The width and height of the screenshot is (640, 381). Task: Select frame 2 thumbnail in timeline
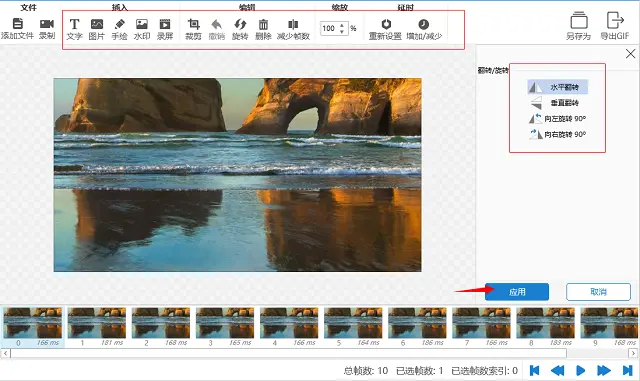pos(161,323)
